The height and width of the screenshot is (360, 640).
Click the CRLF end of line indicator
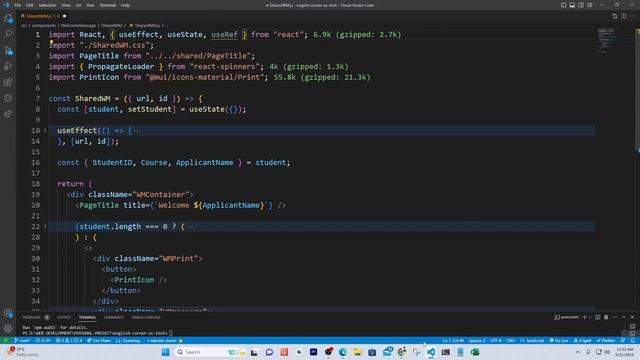[x=511, y=340]
